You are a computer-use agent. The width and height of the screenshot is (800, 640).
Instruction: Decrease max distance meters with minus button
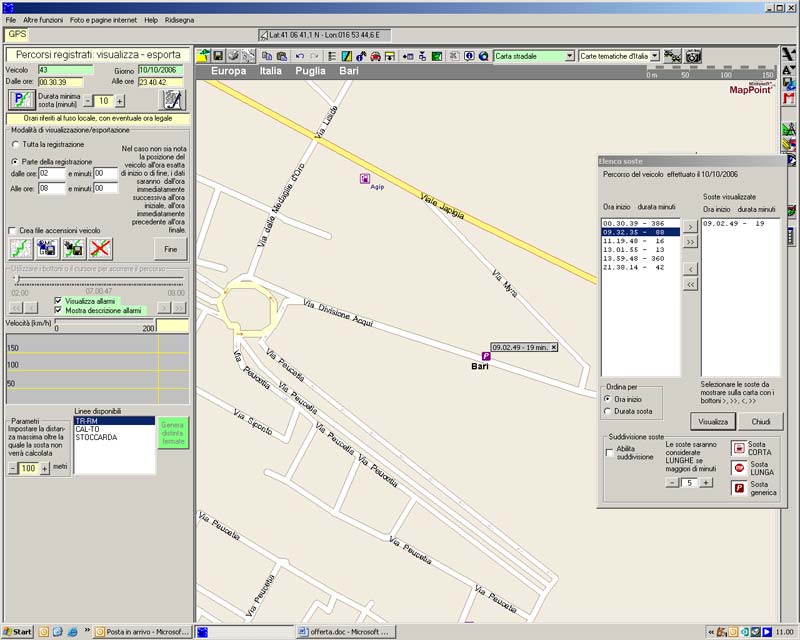point(13,469)
